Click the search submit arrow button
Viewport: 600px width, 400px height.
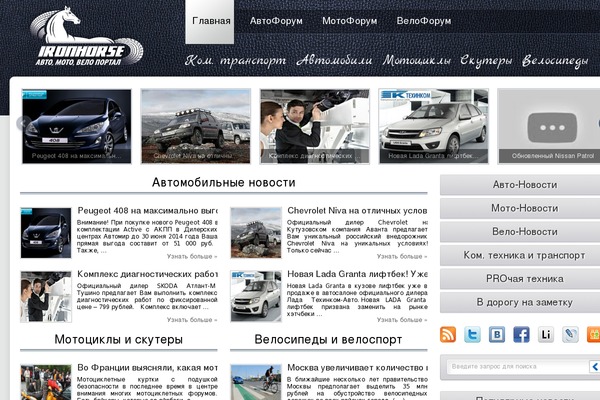tap(595, 367)
